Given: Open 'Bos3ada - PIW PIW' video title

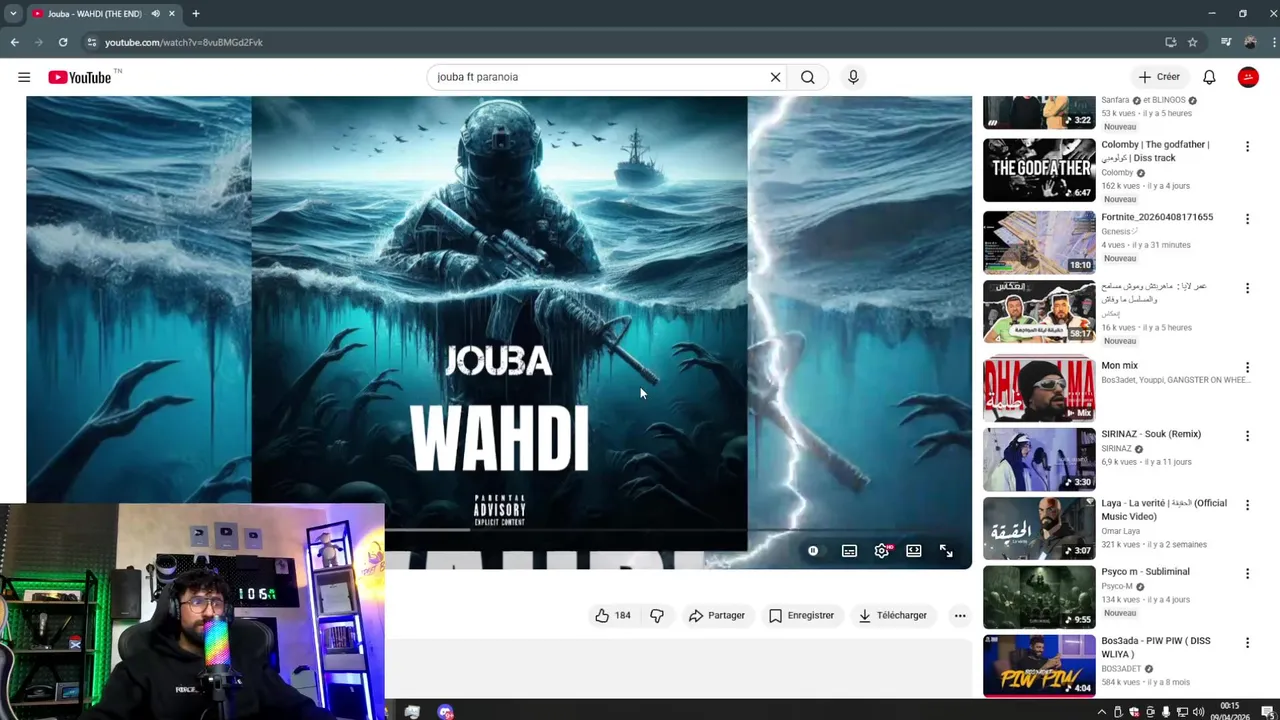Looking at the screenshot, I should tap(1156, 648).
